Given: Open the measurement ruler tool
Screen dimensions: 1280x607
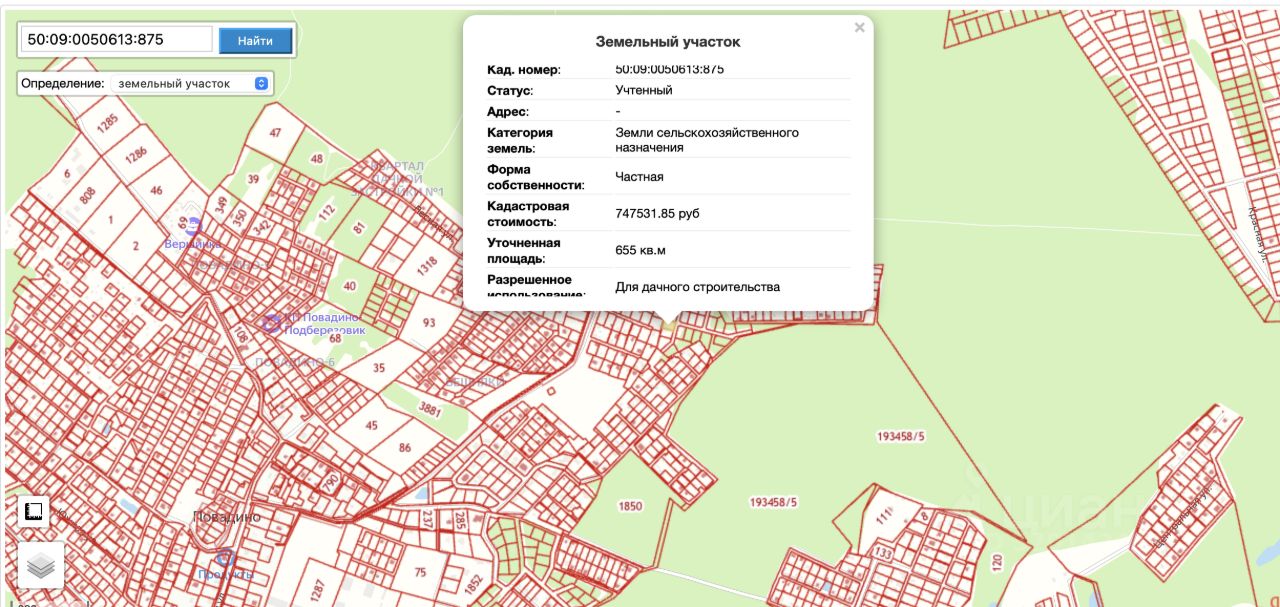Looking at the screenshot, I should click(33, 512).
